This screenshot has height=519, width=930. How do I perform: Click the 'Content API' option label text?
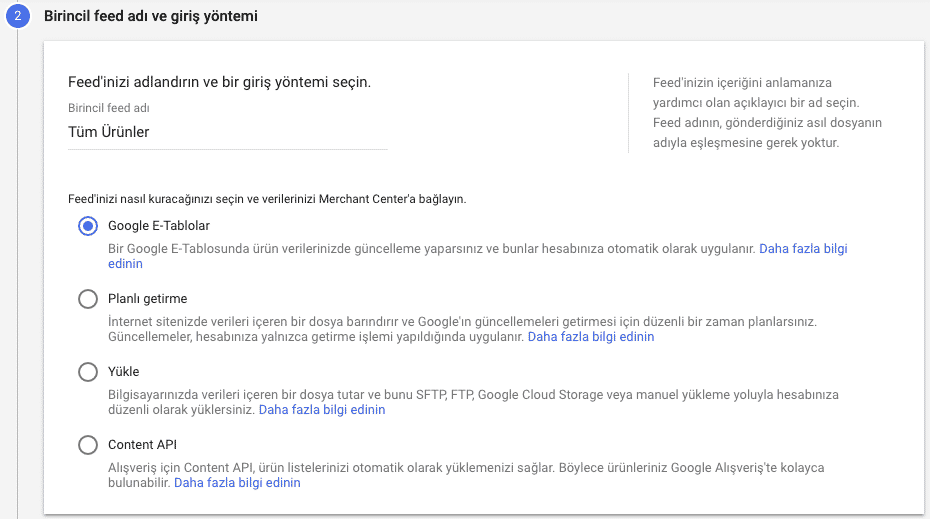point(142,445)
